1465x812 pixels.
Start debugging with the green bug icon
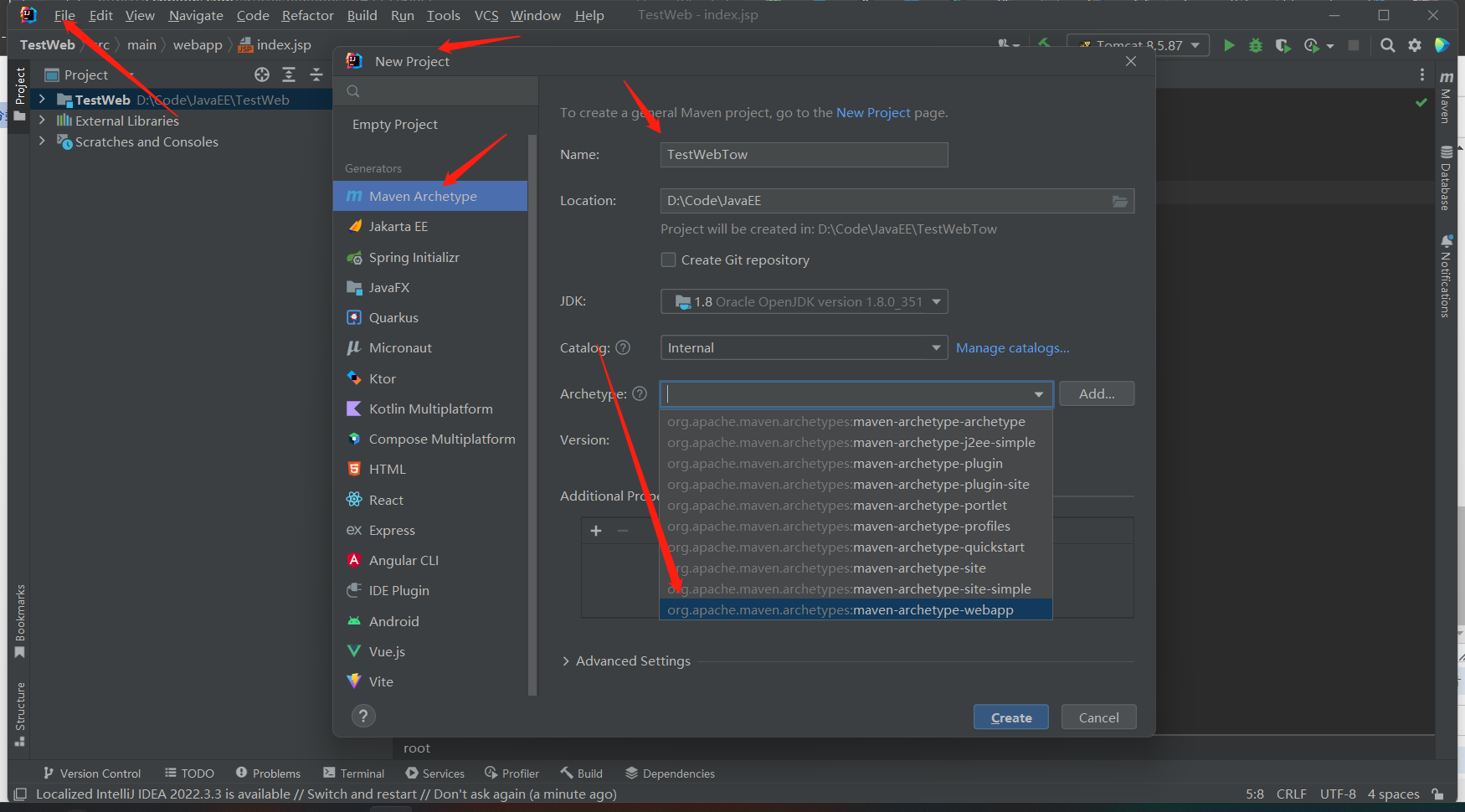(1256, 45)
